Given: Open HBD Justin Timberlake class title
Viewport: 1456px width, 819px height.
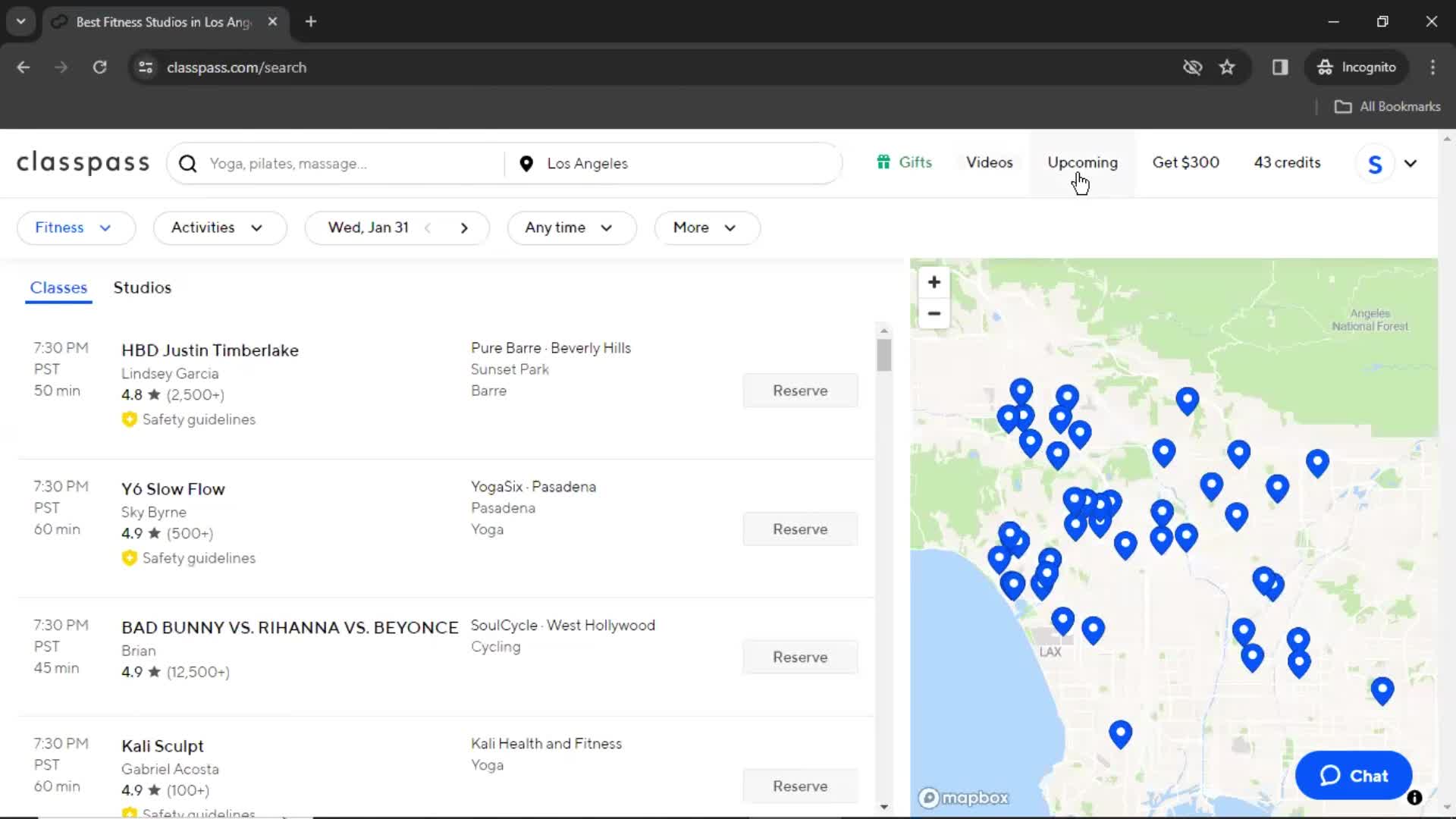Looking at the screenshot, I should pos(210,350).
